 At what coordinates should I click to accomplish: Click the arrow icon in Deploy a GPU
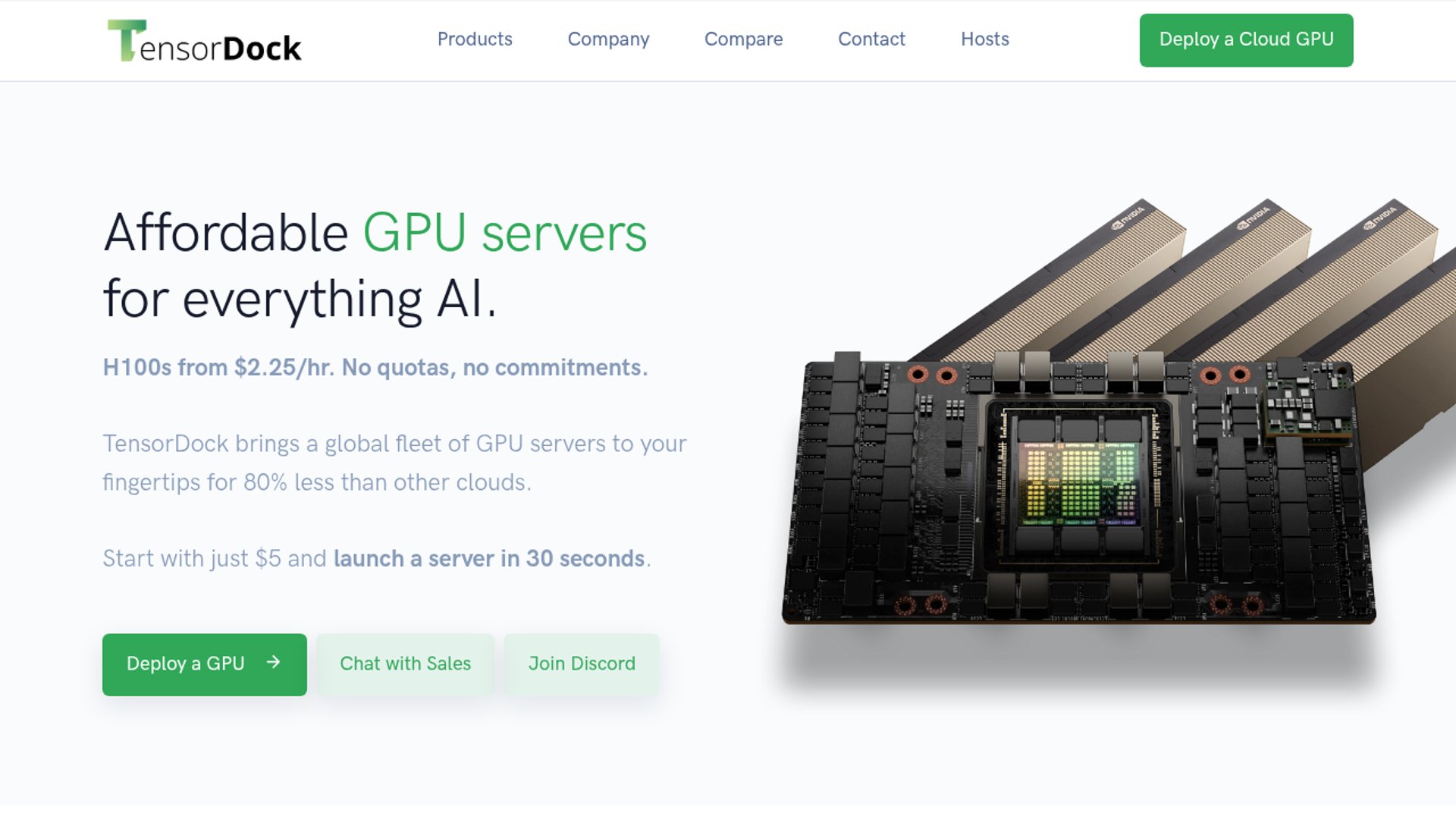tap(274, 663)
